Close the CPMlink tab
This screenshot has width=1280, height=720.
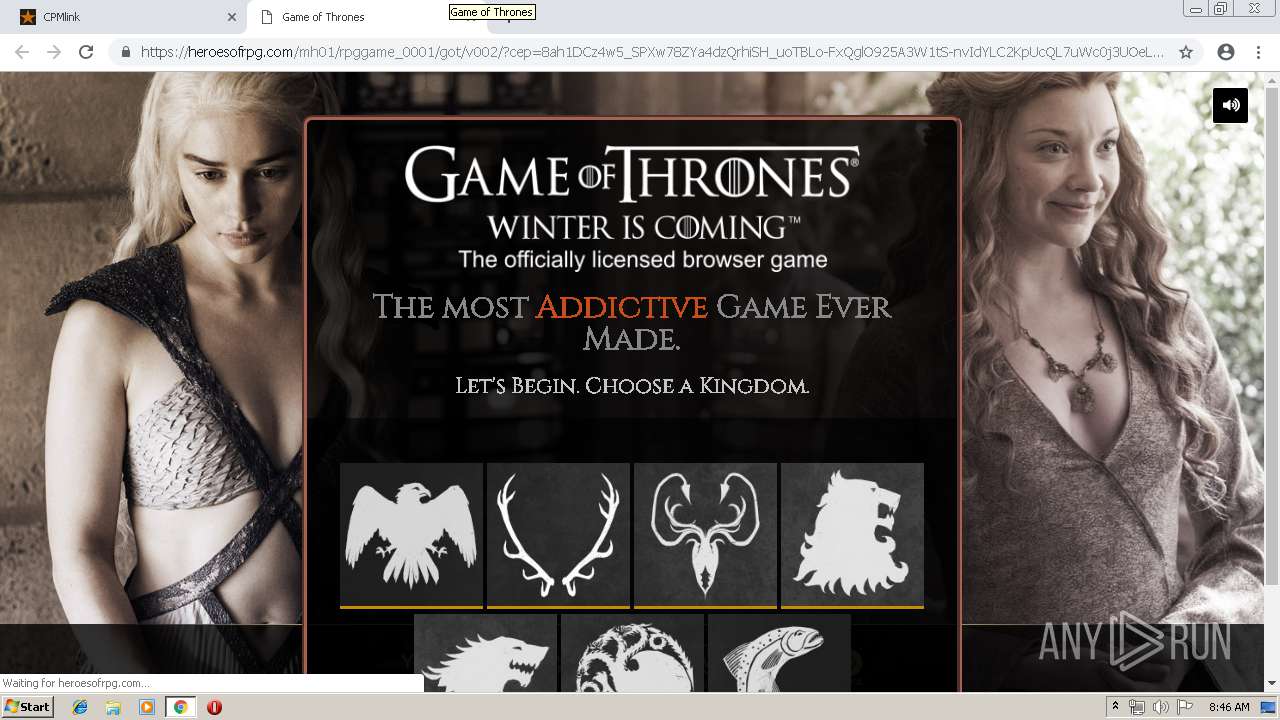(x=231, y=17)
